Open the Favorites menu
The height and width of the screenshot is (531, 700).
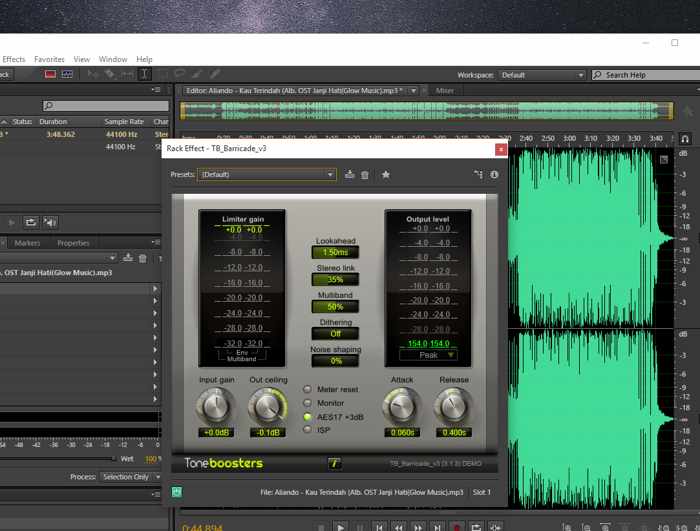tap(49, 59)
